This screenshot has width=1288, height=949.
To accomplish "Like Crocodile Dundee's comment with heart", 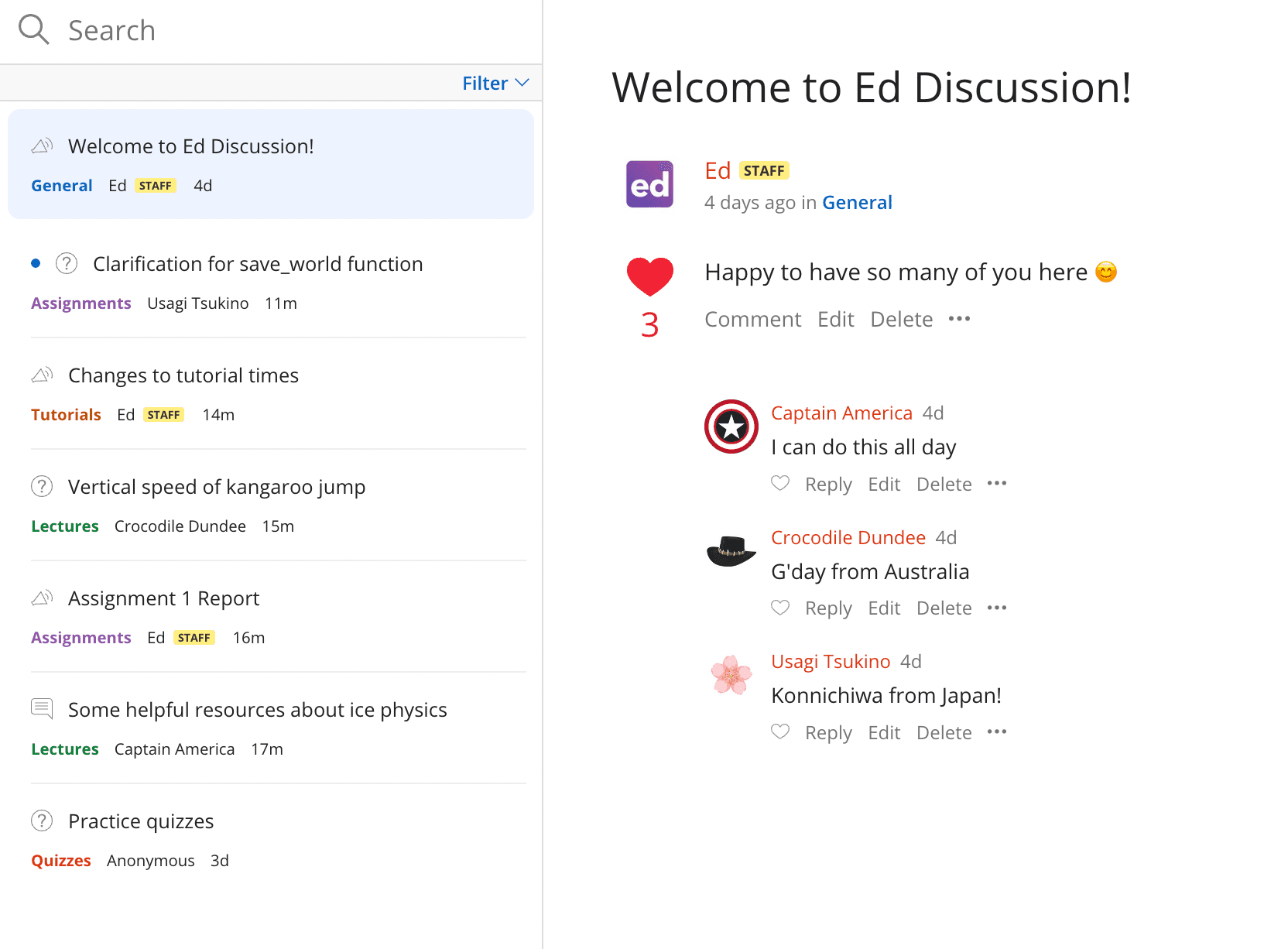I will 780,608.
